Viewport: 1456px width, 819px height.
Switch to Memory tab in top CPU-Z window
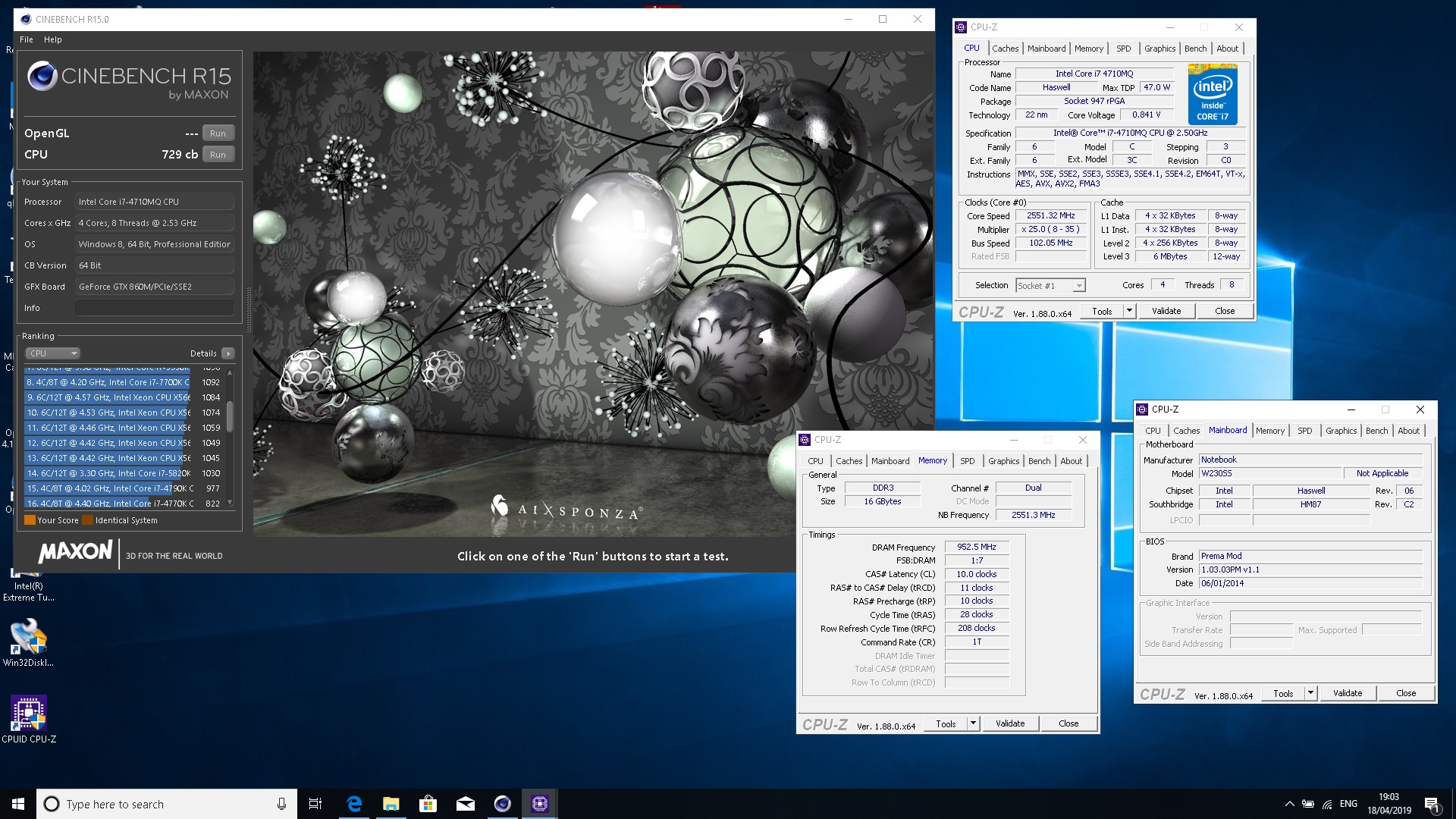(1088, 49)
